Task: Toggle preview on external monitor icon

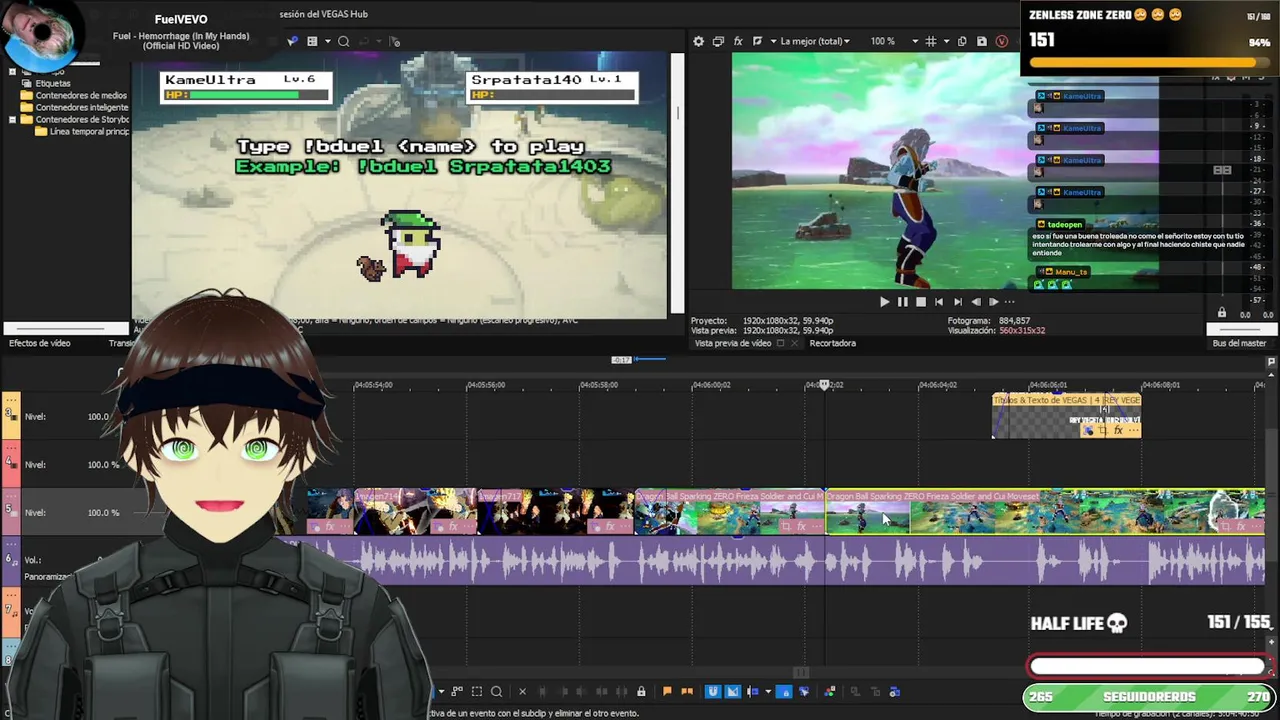Action: 718,41
